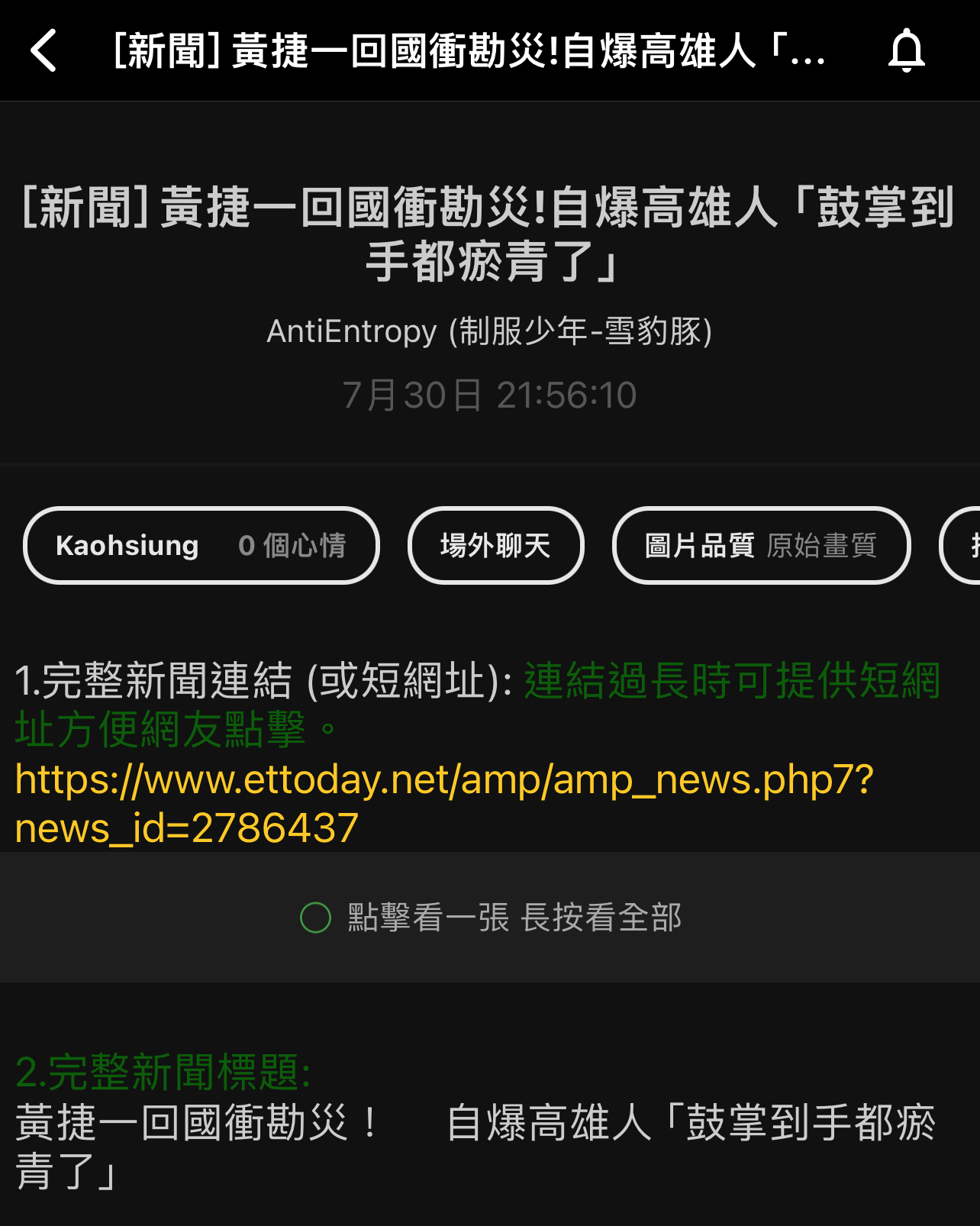
Task: Tap the green circle image loader icon
Action: click(315, 918)
